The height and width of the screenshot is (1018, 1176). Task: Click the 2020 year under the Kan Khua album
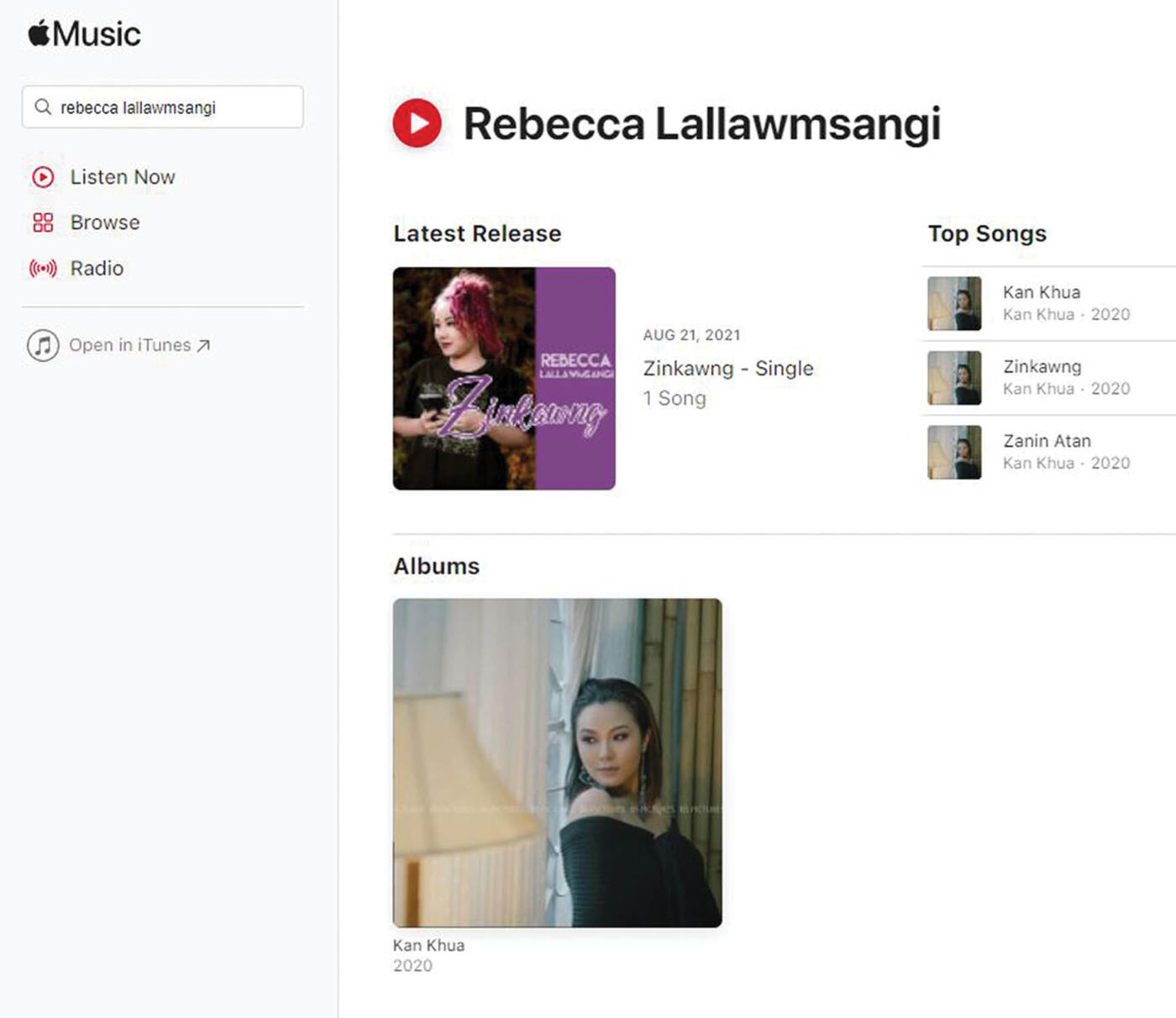click(412, 966)
